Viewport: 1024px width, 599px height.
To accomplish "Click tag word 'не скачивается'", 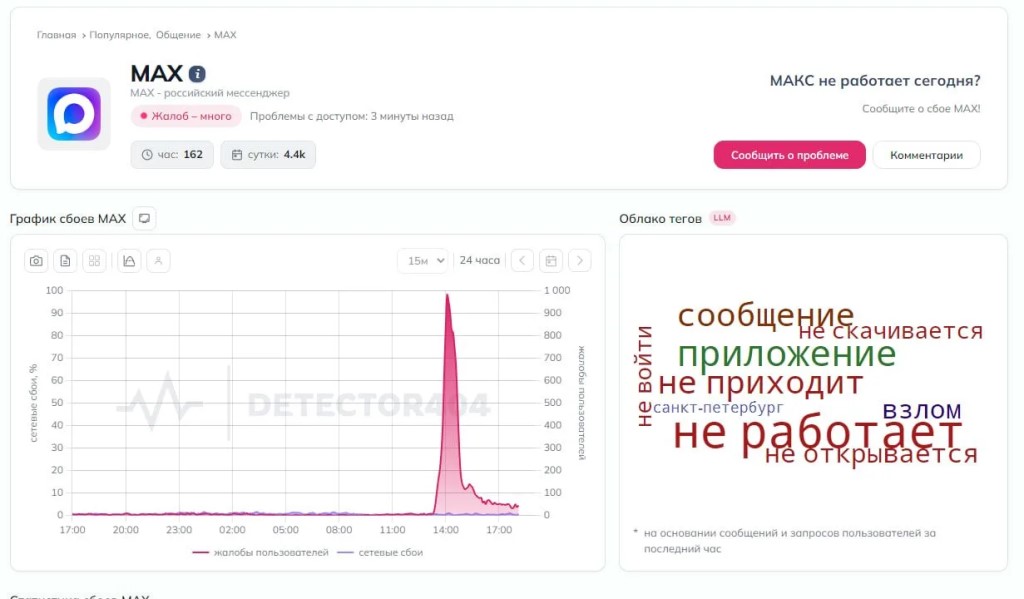I will 890,331.
